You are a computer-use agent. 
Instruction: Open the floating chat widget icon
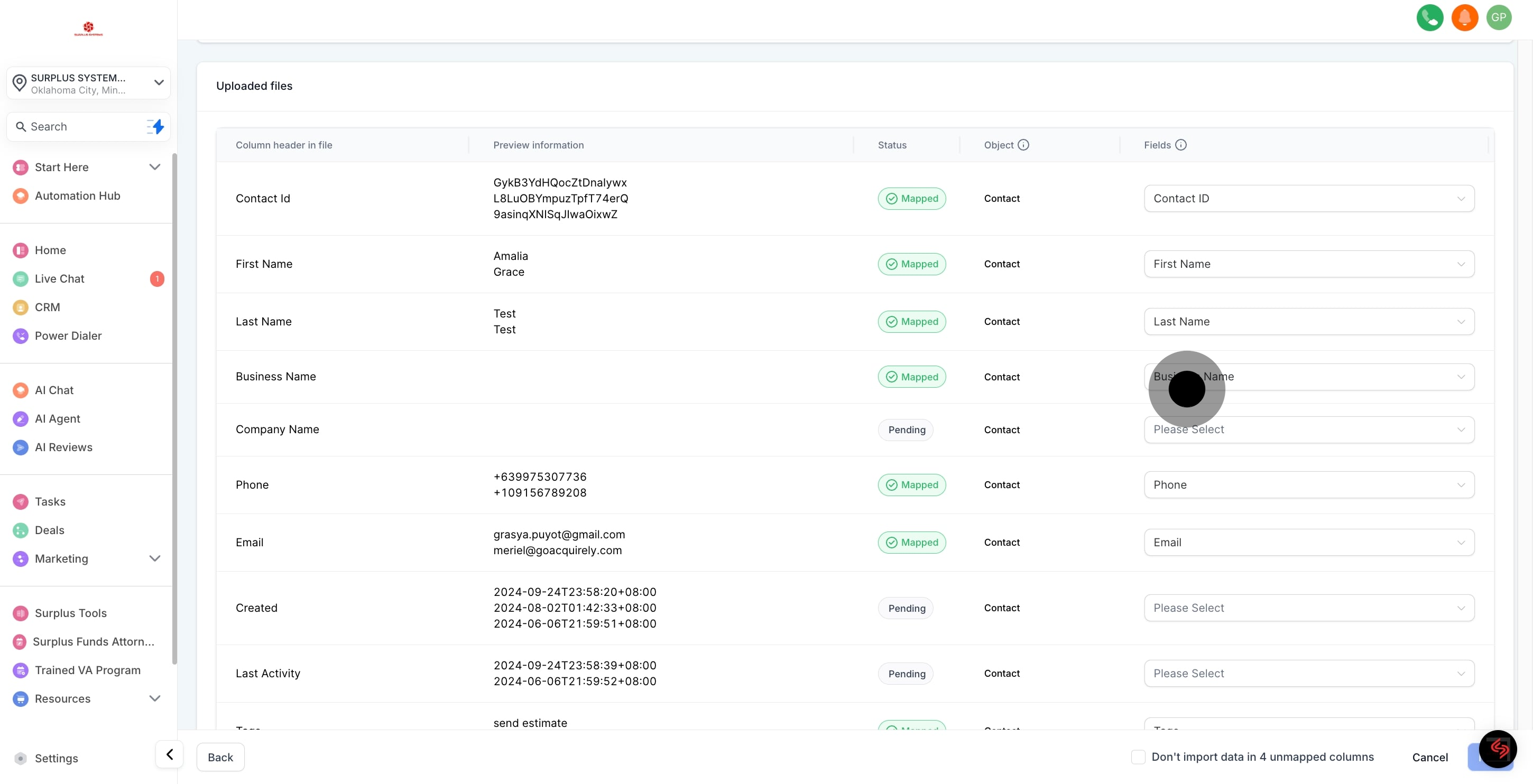[1497, 749]
